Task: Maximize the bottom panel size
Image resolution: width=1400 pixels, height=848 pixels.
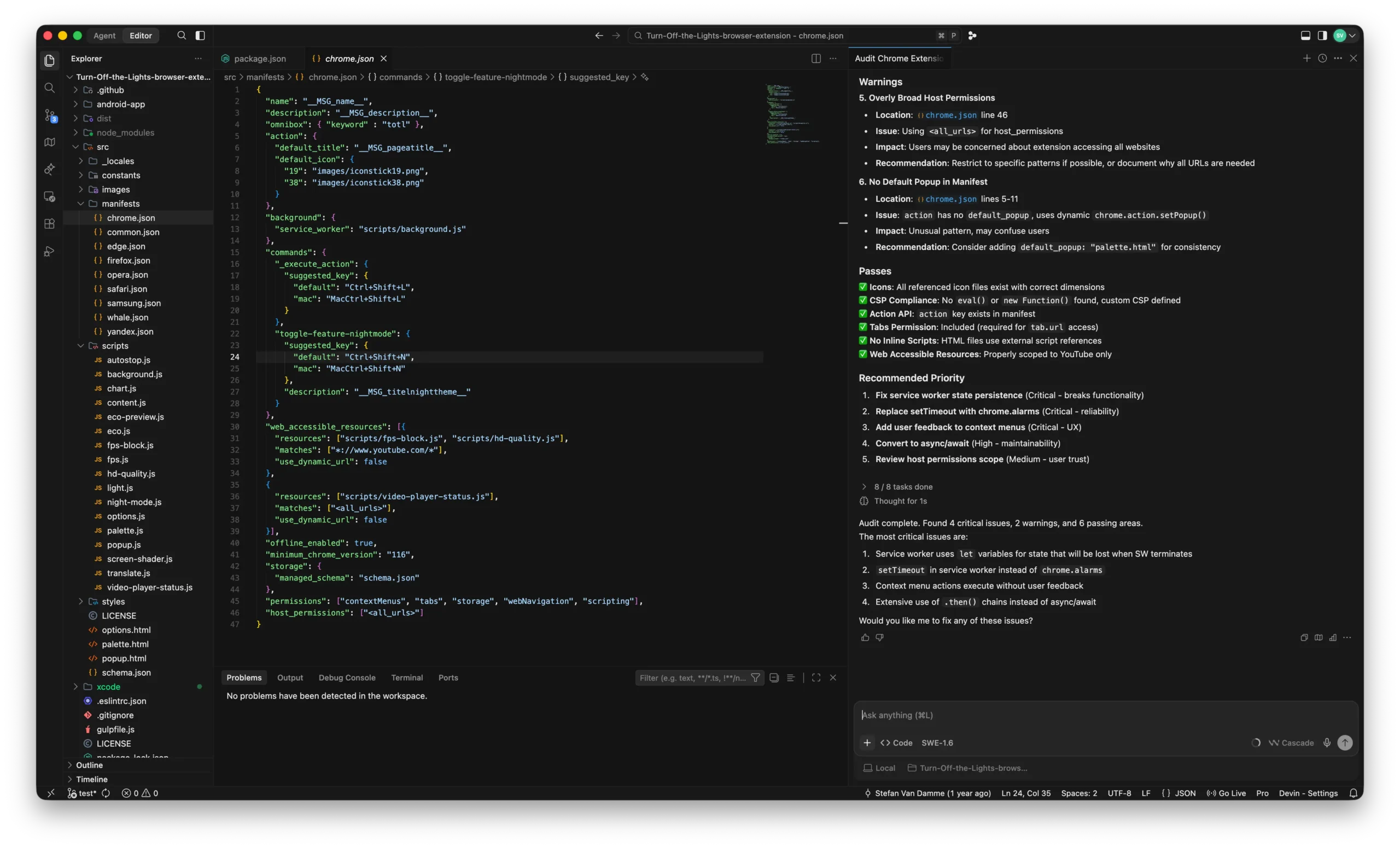Action: pos(816,677)
